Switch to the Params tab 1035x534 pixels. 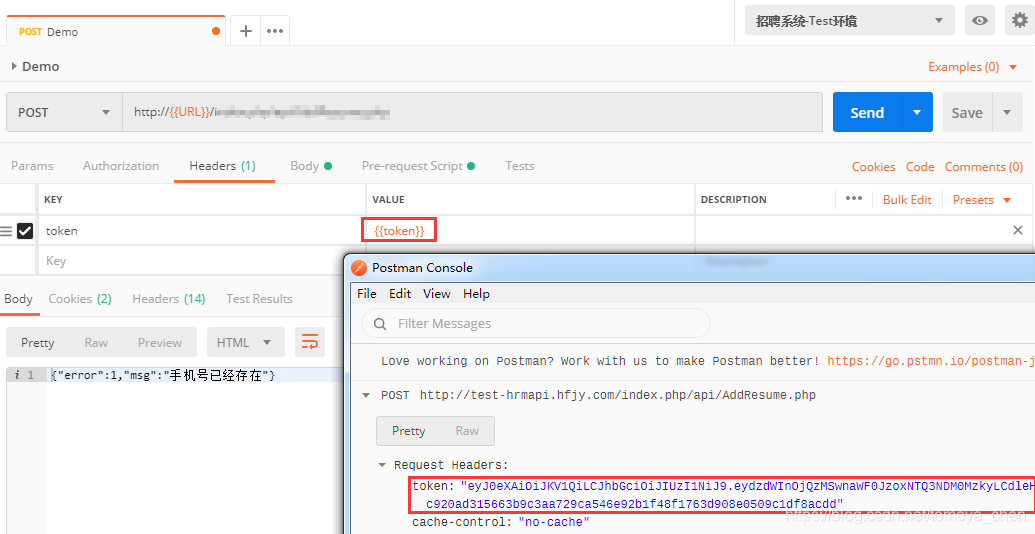32,166
